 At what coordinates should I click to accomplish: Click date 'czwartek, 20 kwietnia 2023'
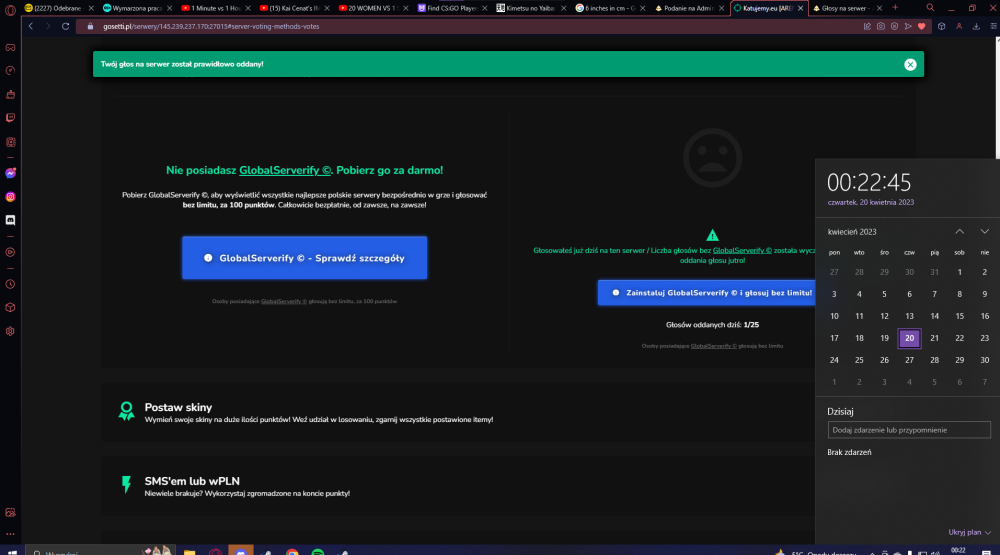click(871, 202)
